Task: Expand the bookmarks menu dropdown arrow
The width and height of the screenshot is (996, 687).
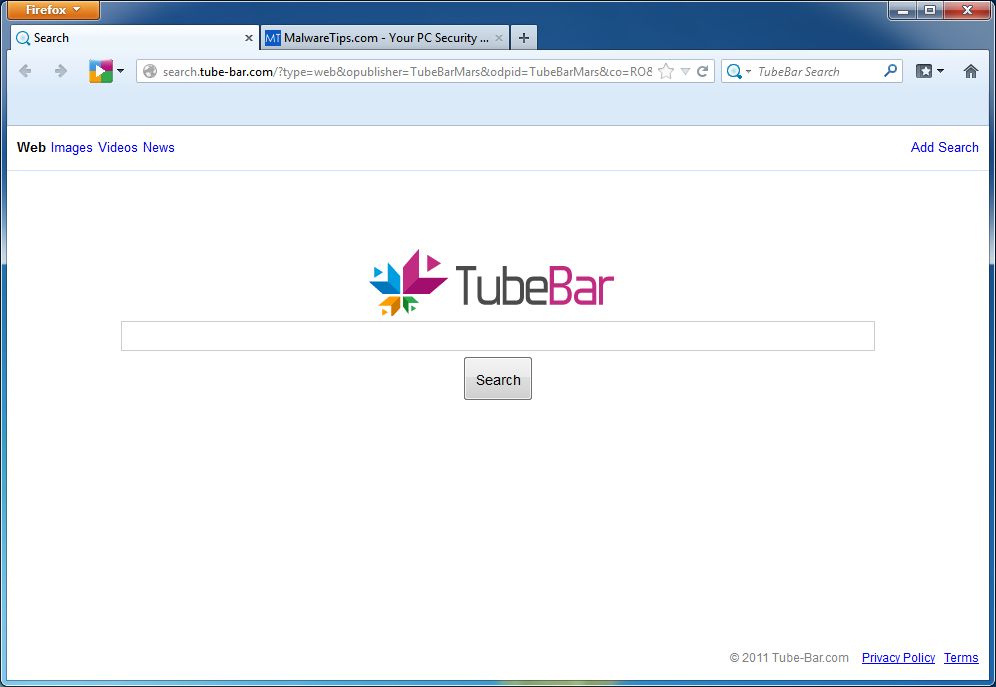Action: (941, 71)
